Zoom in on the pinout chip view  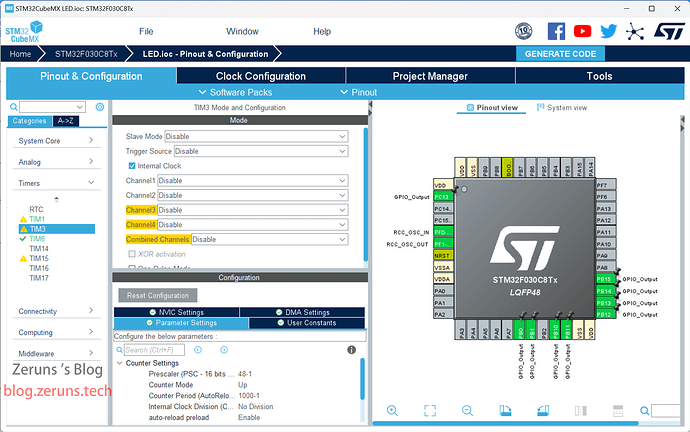392,410
